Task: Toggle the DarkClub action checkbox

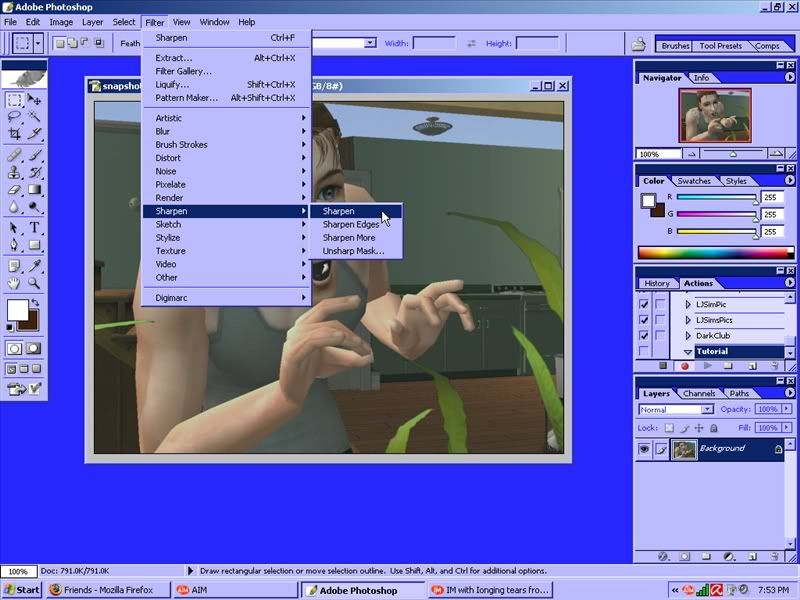Action: coord(644,336)
